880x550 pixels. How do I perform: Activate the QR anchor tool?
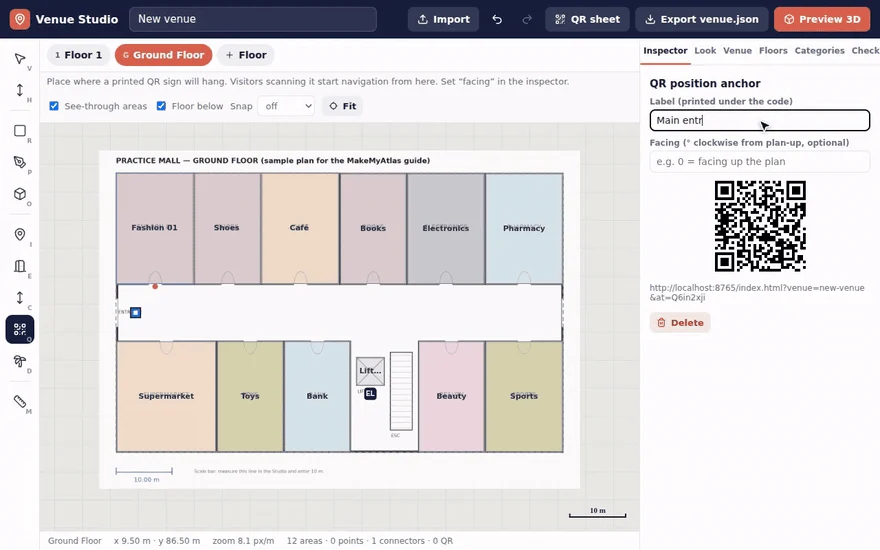pyautogui.click(x=20, y=329)
